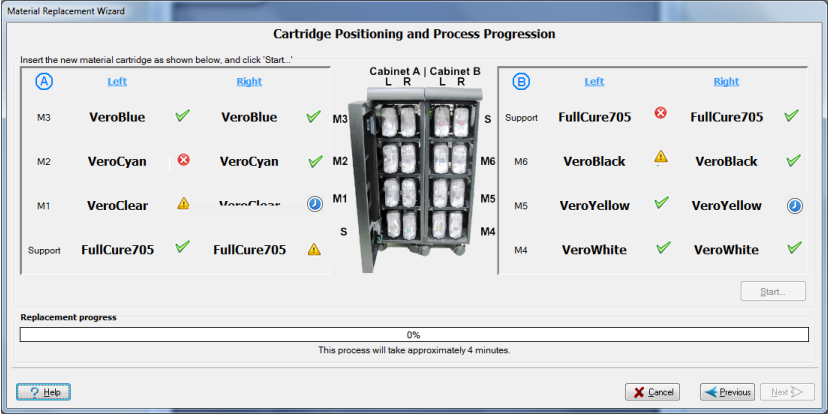Click the cabinet cartridge illustration

tap(415, 180)
